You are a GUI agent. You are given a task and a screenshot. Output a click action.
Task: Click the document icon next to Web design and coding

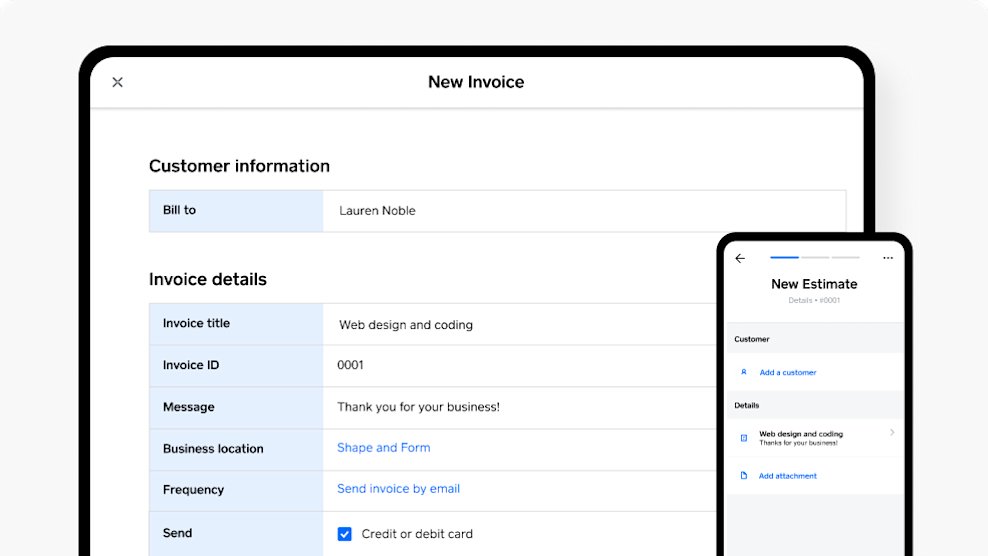744,437
